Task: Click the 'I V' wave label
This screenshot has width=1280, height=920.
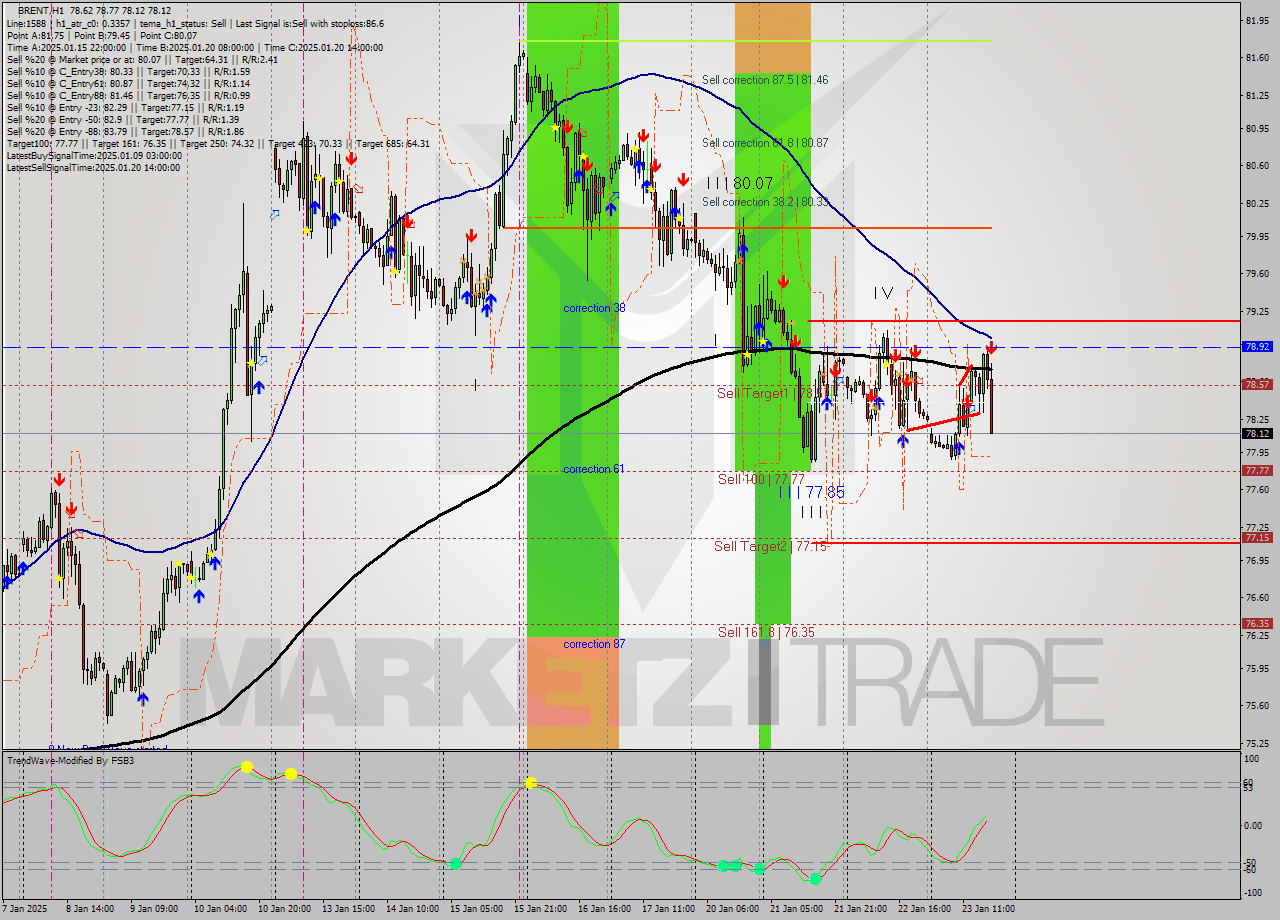Action: tap(883, 293)
